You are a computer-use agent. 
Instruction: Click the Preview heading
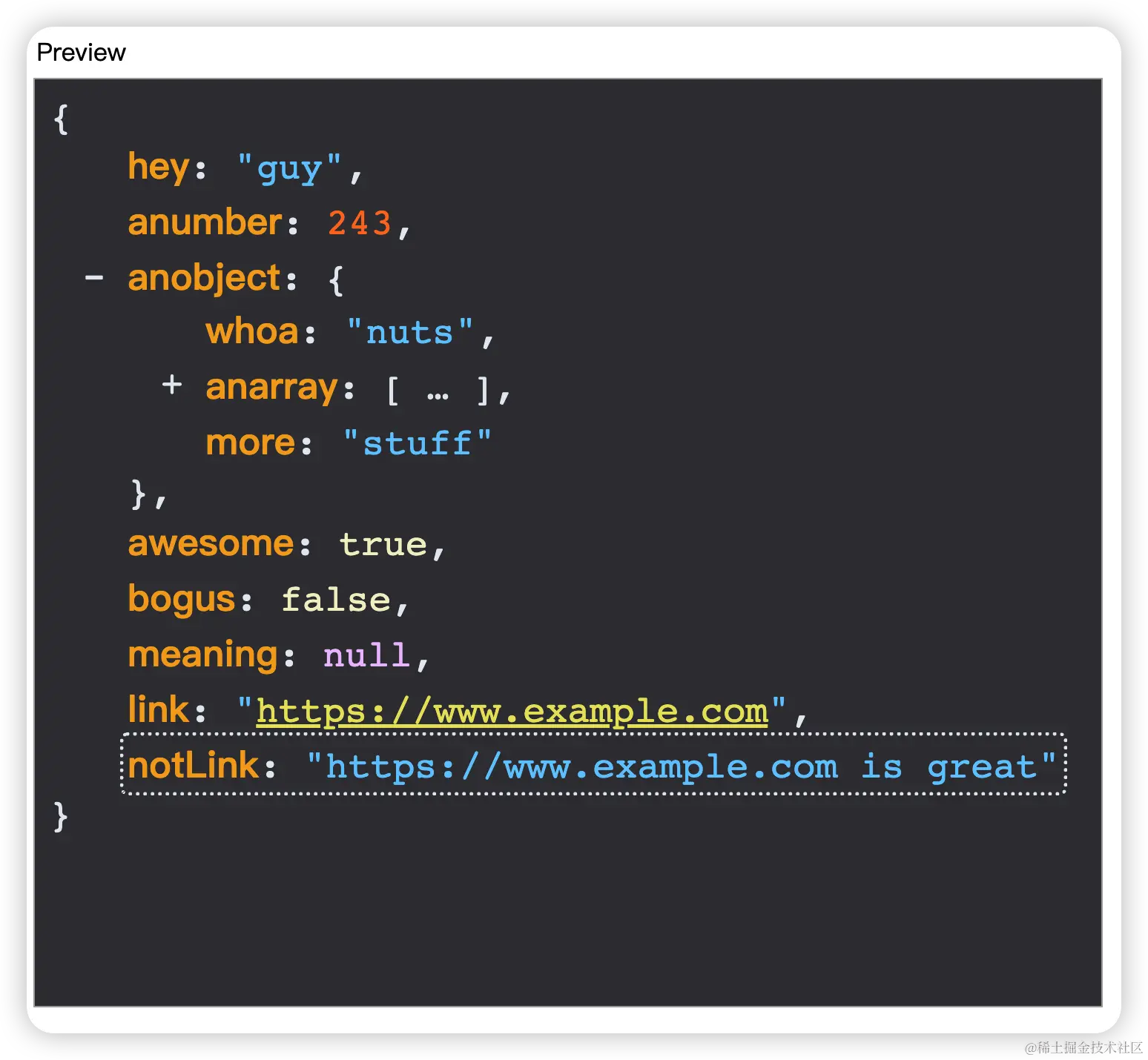pyautogui.click(x=81, y=53)
